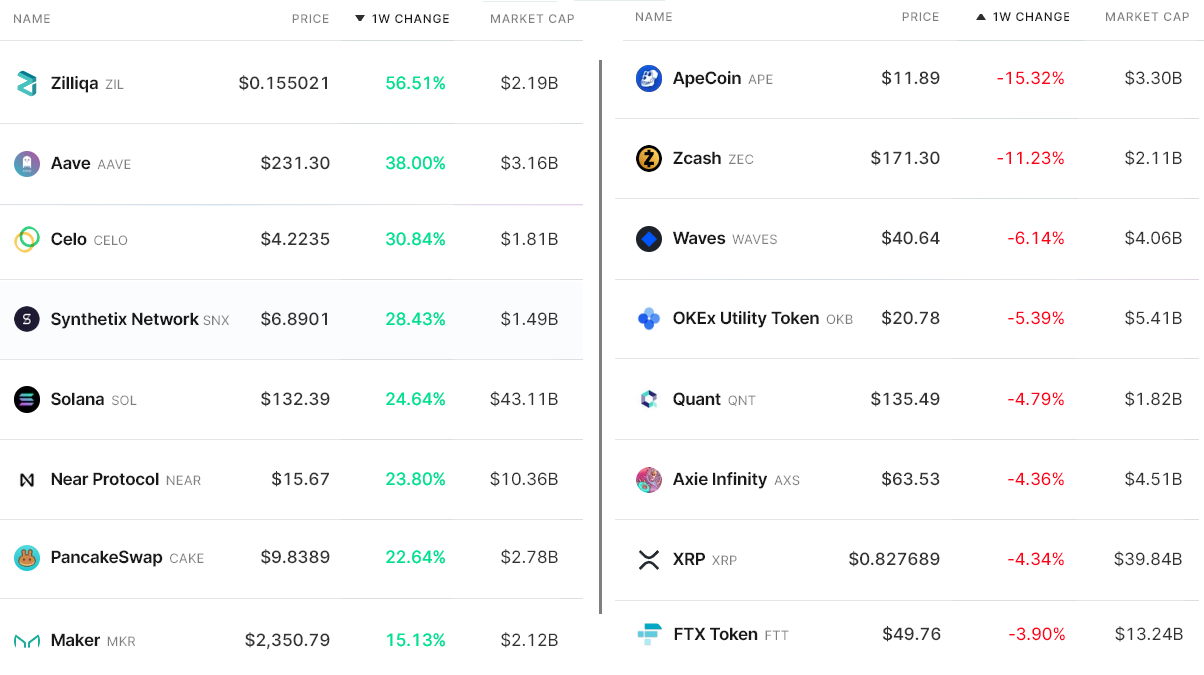Click the Solana logo icon
The image size is (1204, 675).
point(27,400)
